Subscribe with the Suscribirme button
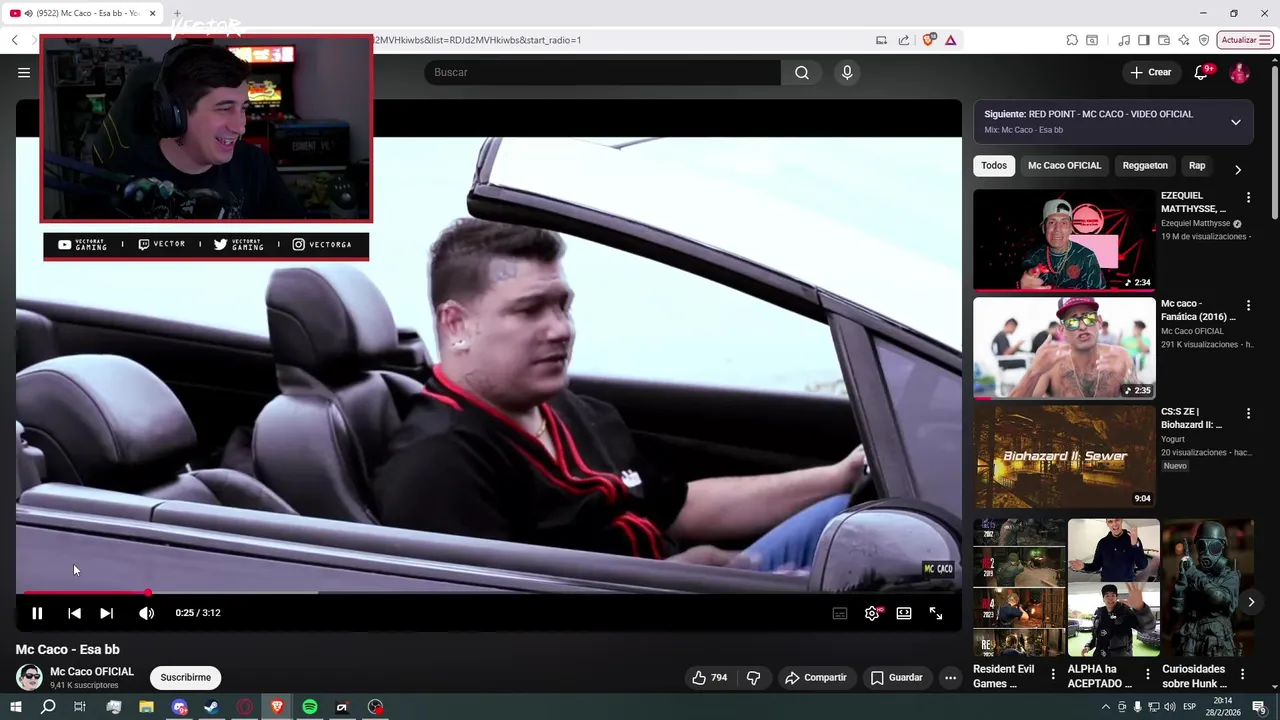This screenshot has width=1280, height=720. point(186,677)
